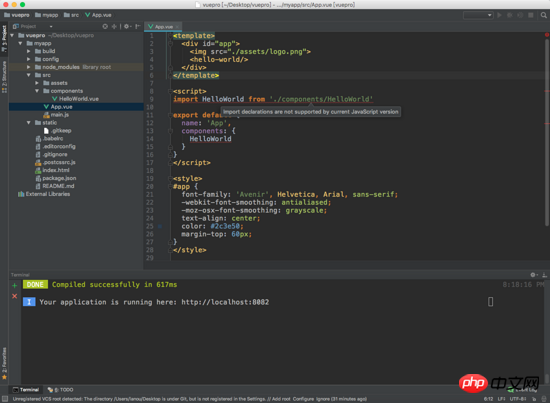Click App.vue in the navigation breadcrumb
This screenshot has height=403, width=550.
coord(98,15)
